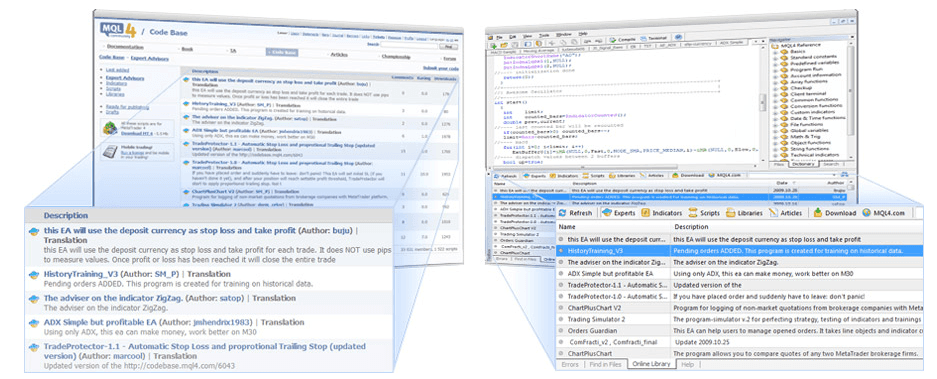Click Refresh in the enlarged library toolbar
Screen dimensions: 937x379
pyautogui.click(x=576, y=213)
